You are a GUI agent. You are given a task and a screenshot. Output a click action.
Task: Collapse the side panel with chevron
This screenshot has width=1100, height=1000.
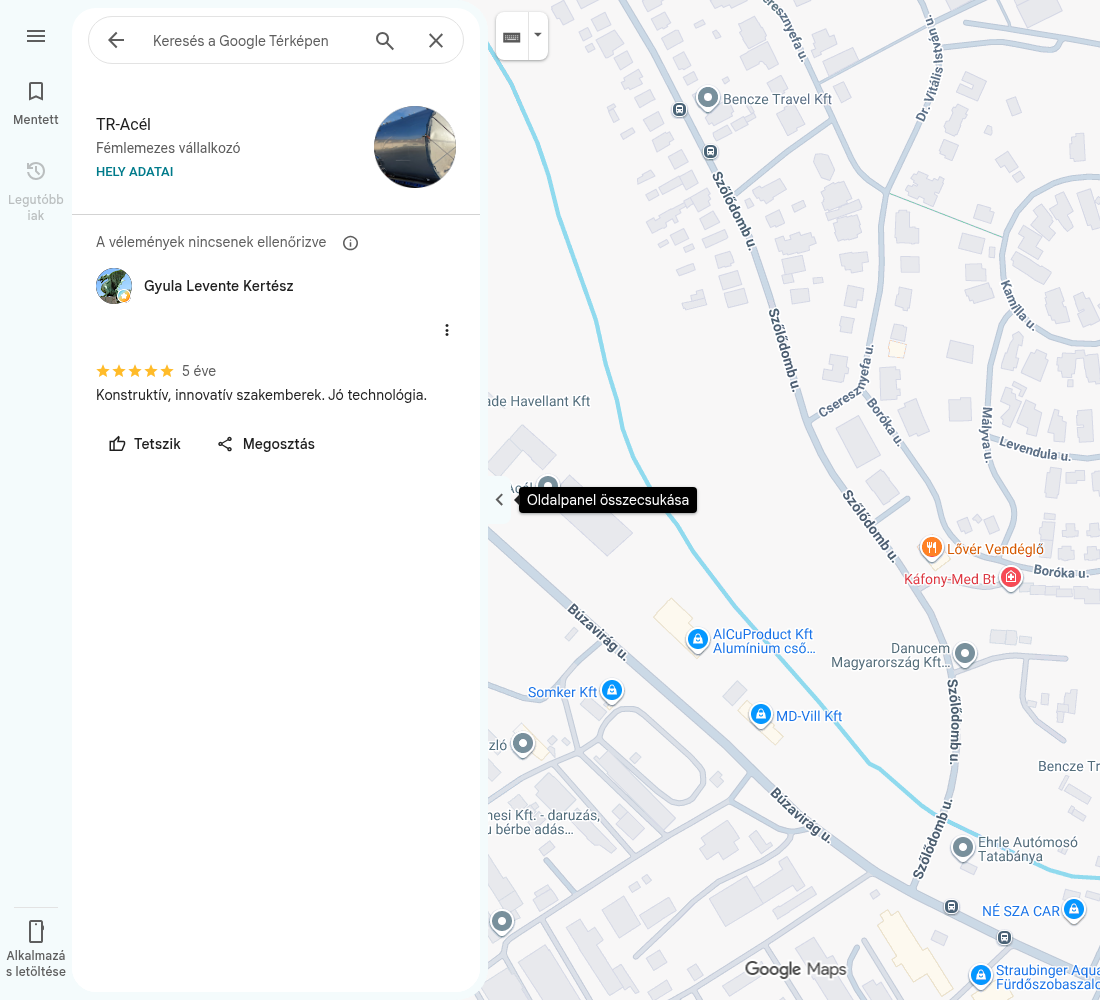(x=499, y=500)
